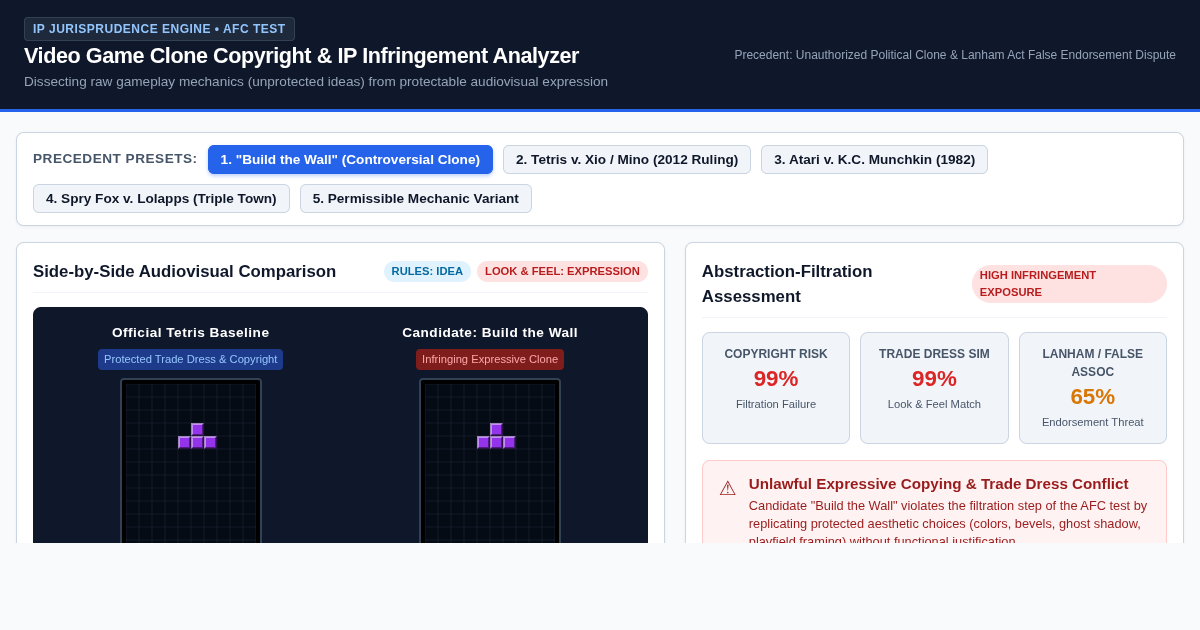Image resolution: width=1200 pixels, height=630 pixels.
Task: Open the Lanham / False Assoc 65% card
Action: pos(1093,388)
